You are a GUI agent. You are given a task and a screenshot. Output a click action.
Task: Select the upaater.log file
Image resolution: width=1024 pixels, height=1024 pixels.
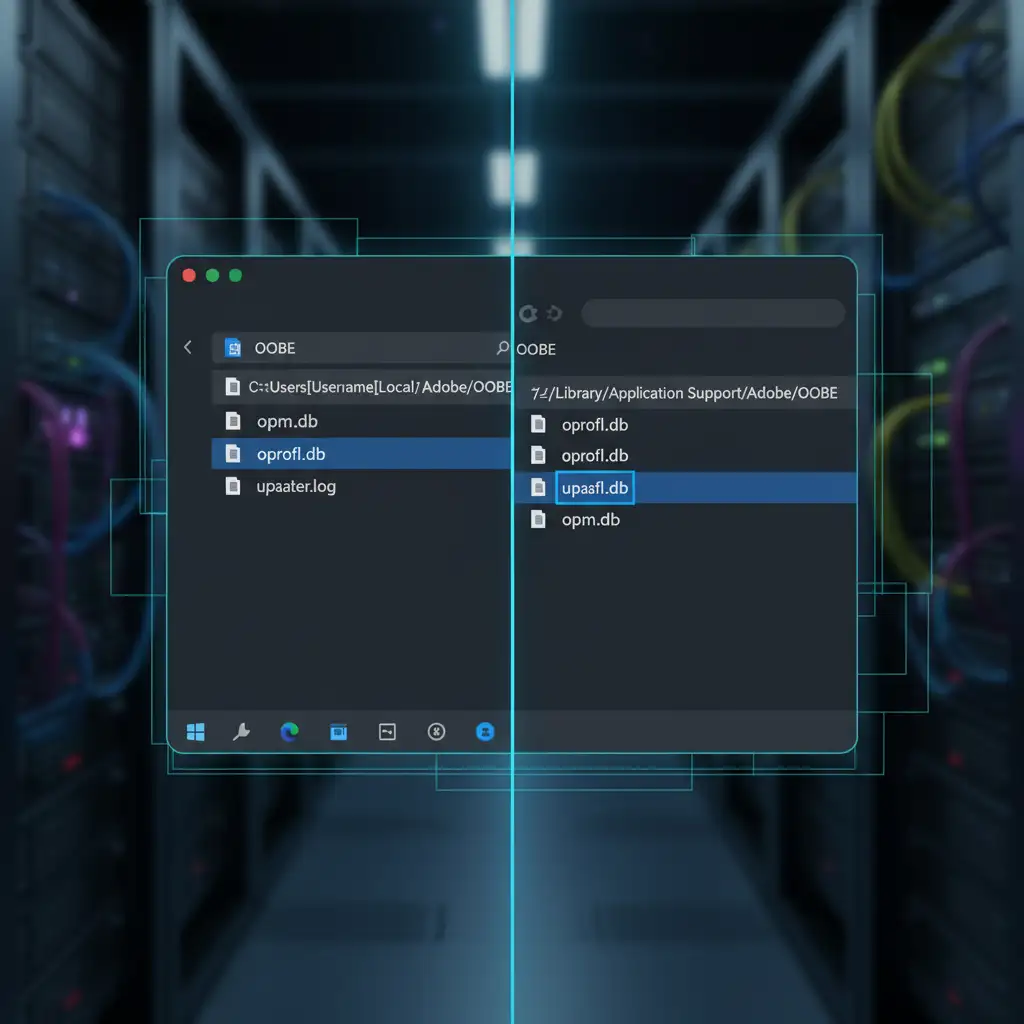click(x=296, y=487)
